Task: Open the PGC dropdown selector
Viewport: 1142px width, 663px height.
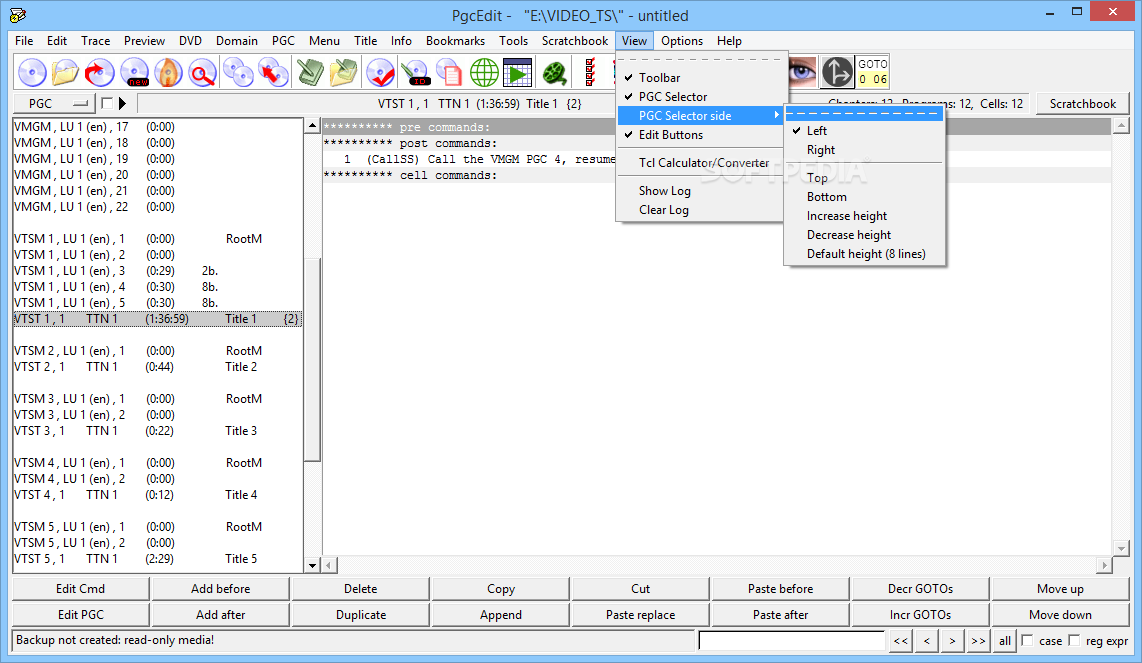Action: (x=55, y=103)
